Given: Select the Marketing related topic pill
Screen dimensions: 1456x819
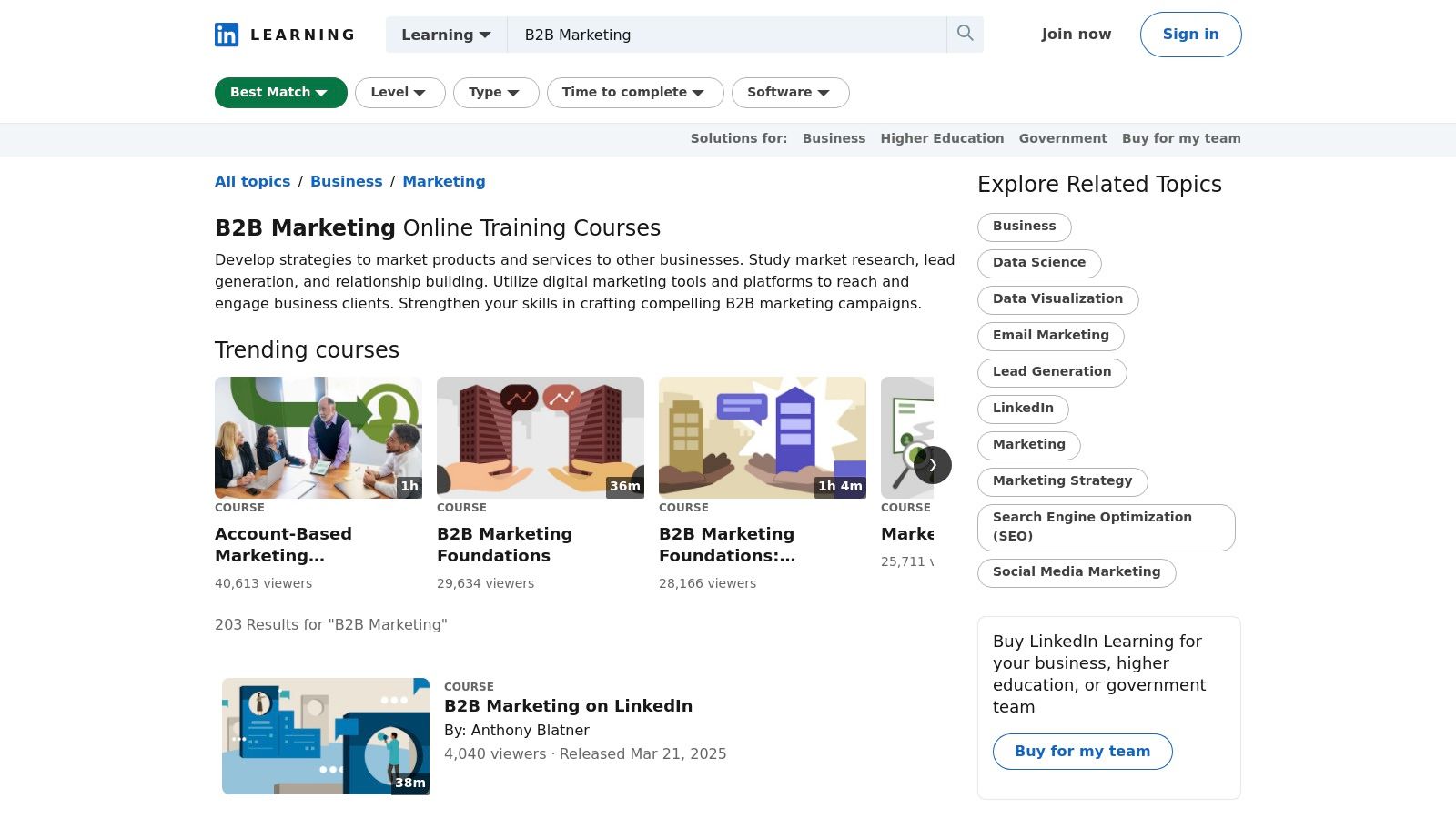Looking at the screenshot, I should (x=1029, y=445).
